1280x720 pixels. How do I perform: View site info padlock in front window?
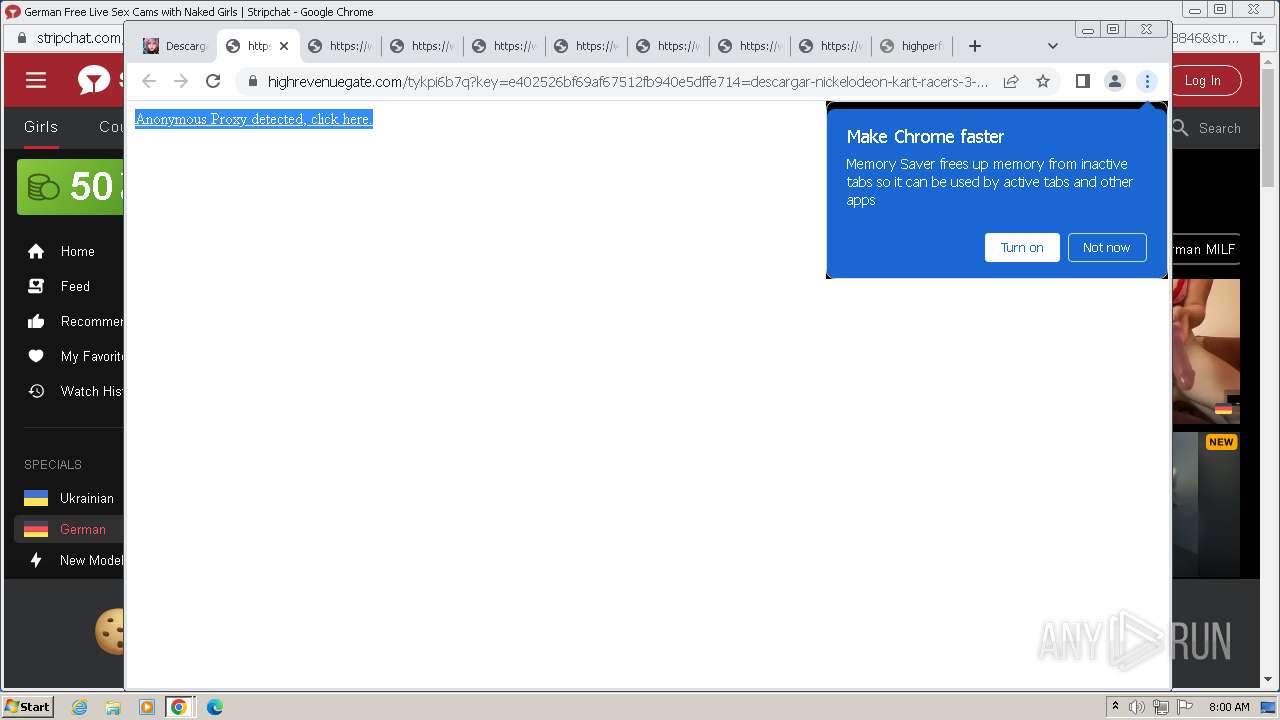pos(251,81)
